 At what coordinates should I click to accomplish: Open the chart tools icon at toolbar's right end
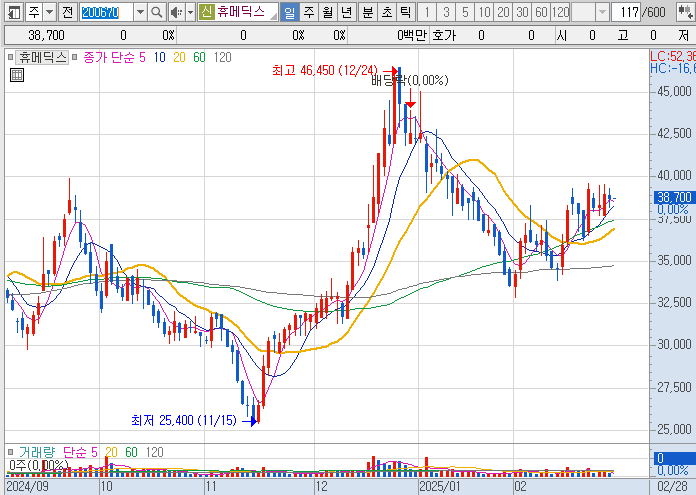686,12
